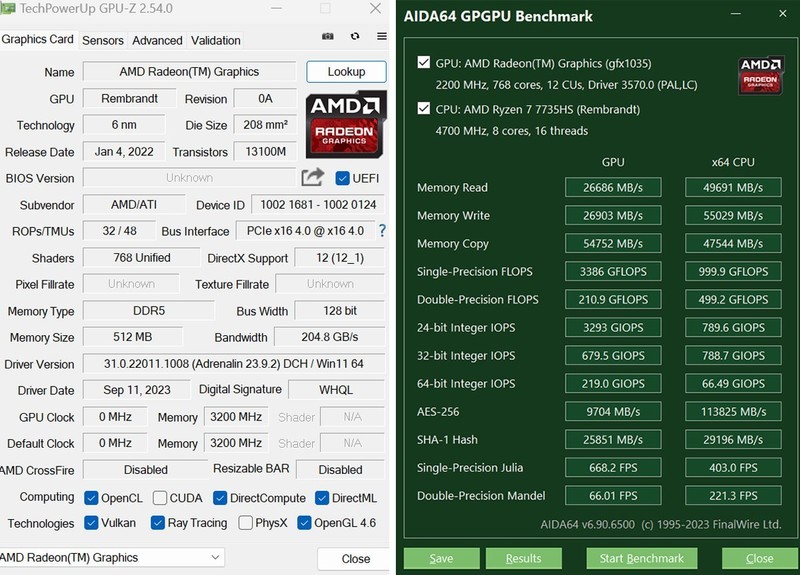Click Start Benchmark
Viewport: 800px width, 575px height.
[642, 558]
